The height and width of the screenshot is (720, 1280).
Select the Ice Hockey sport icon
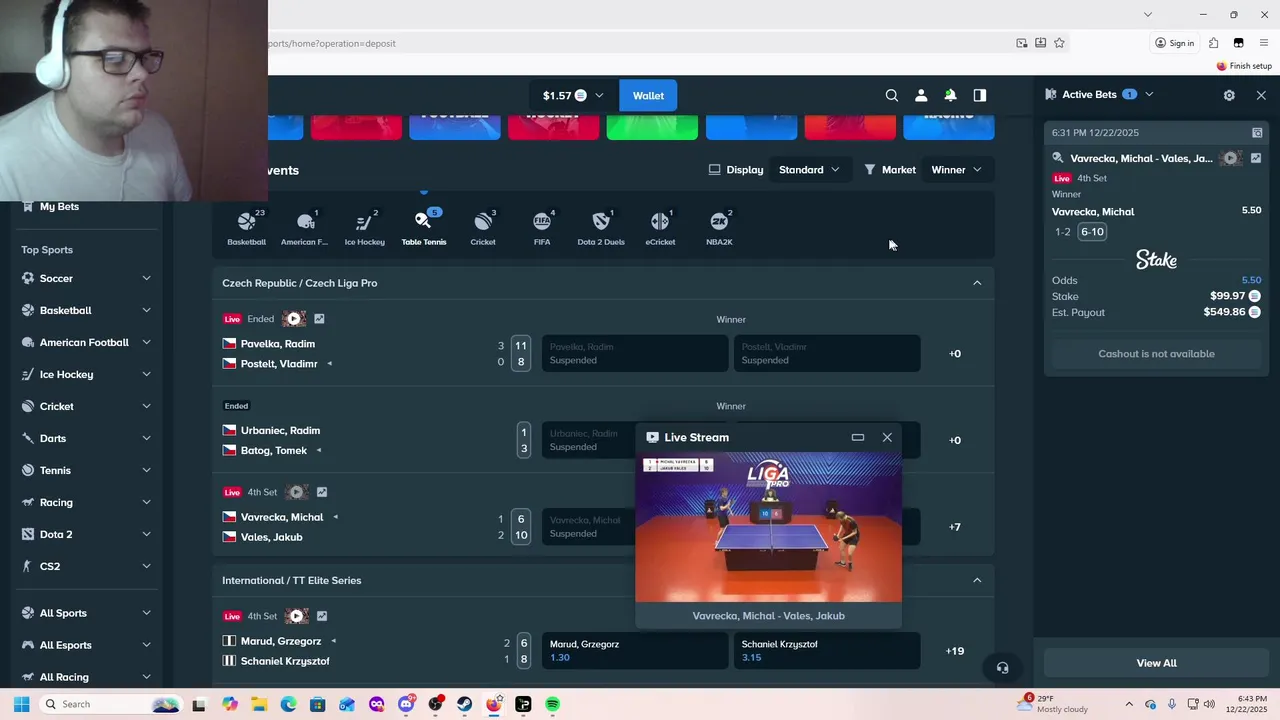pyautogui.click(x=364, y=228)
